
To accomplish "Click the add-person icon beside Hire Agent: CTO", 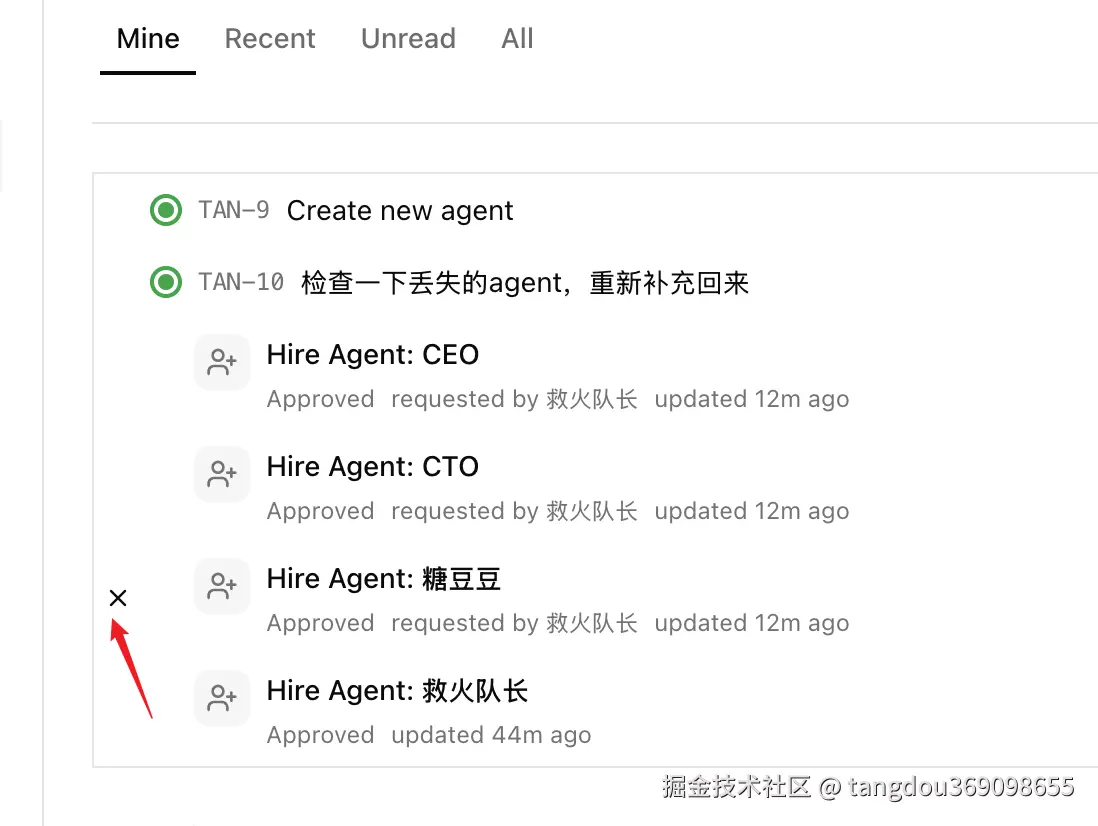I will (x=221, y=475).
